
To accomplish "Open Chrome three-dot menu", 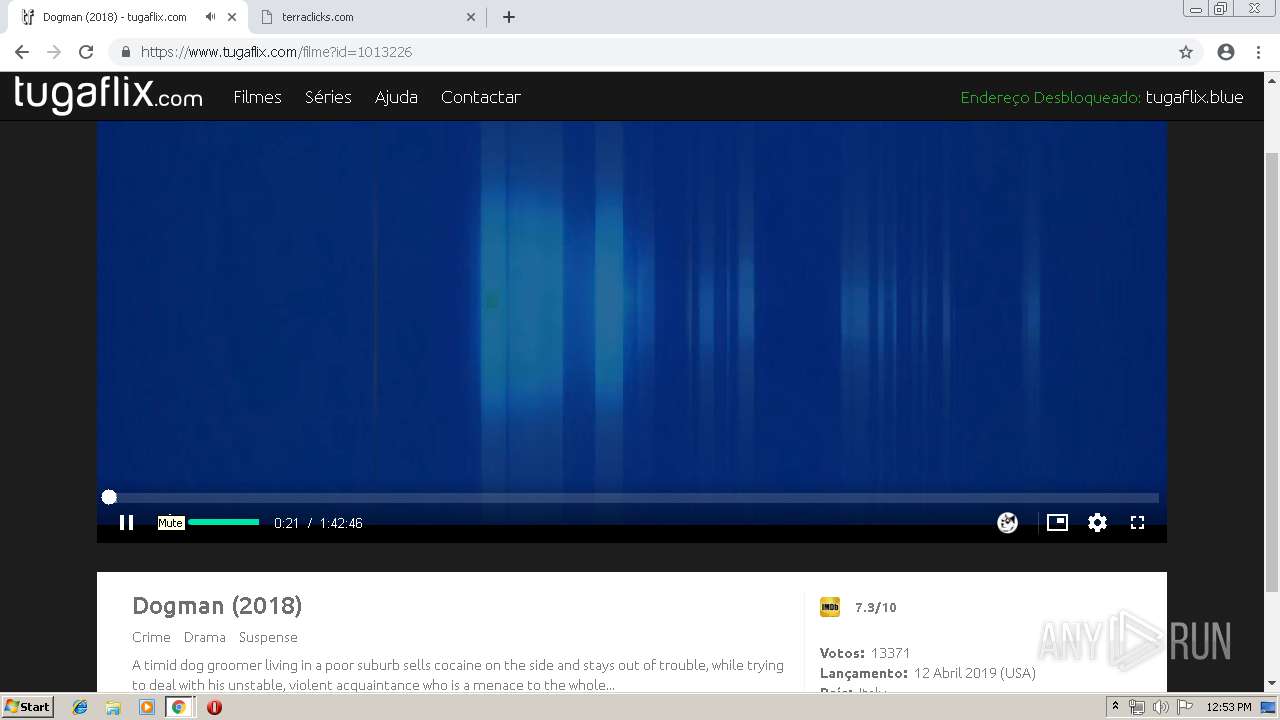I will point(1258,52).
